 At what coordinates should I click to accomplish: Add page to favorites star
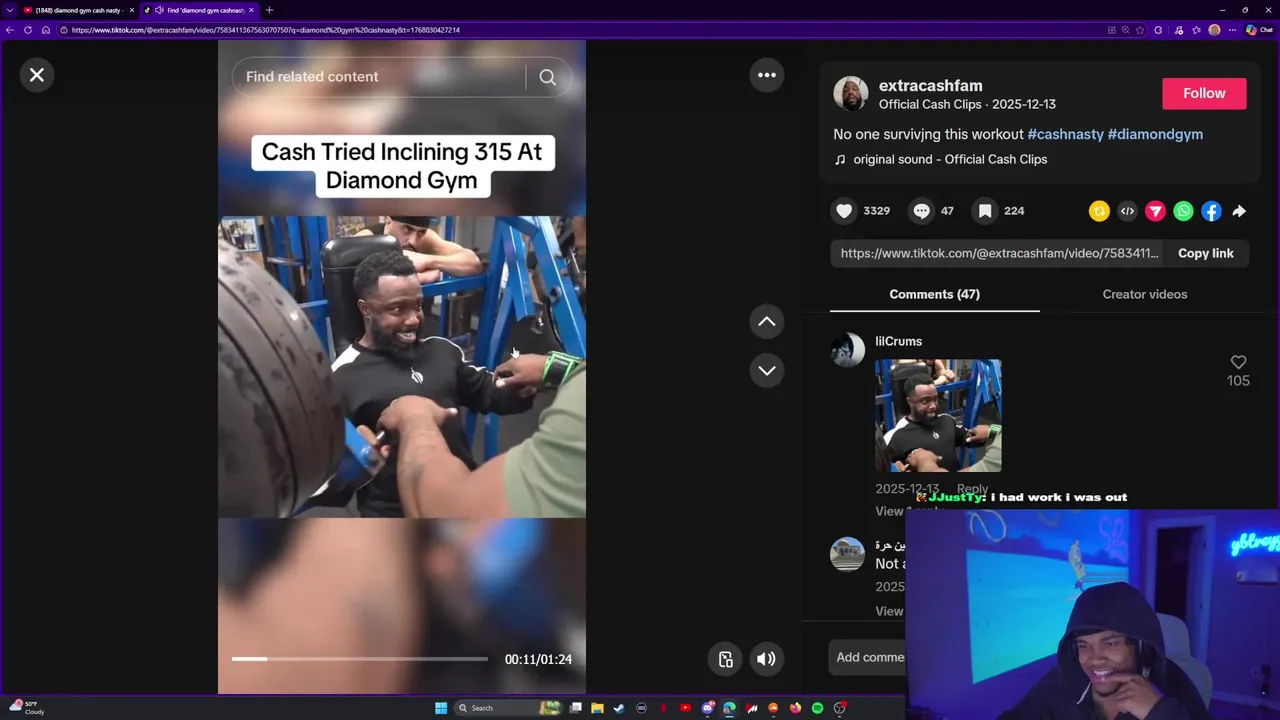[1140, 30]
